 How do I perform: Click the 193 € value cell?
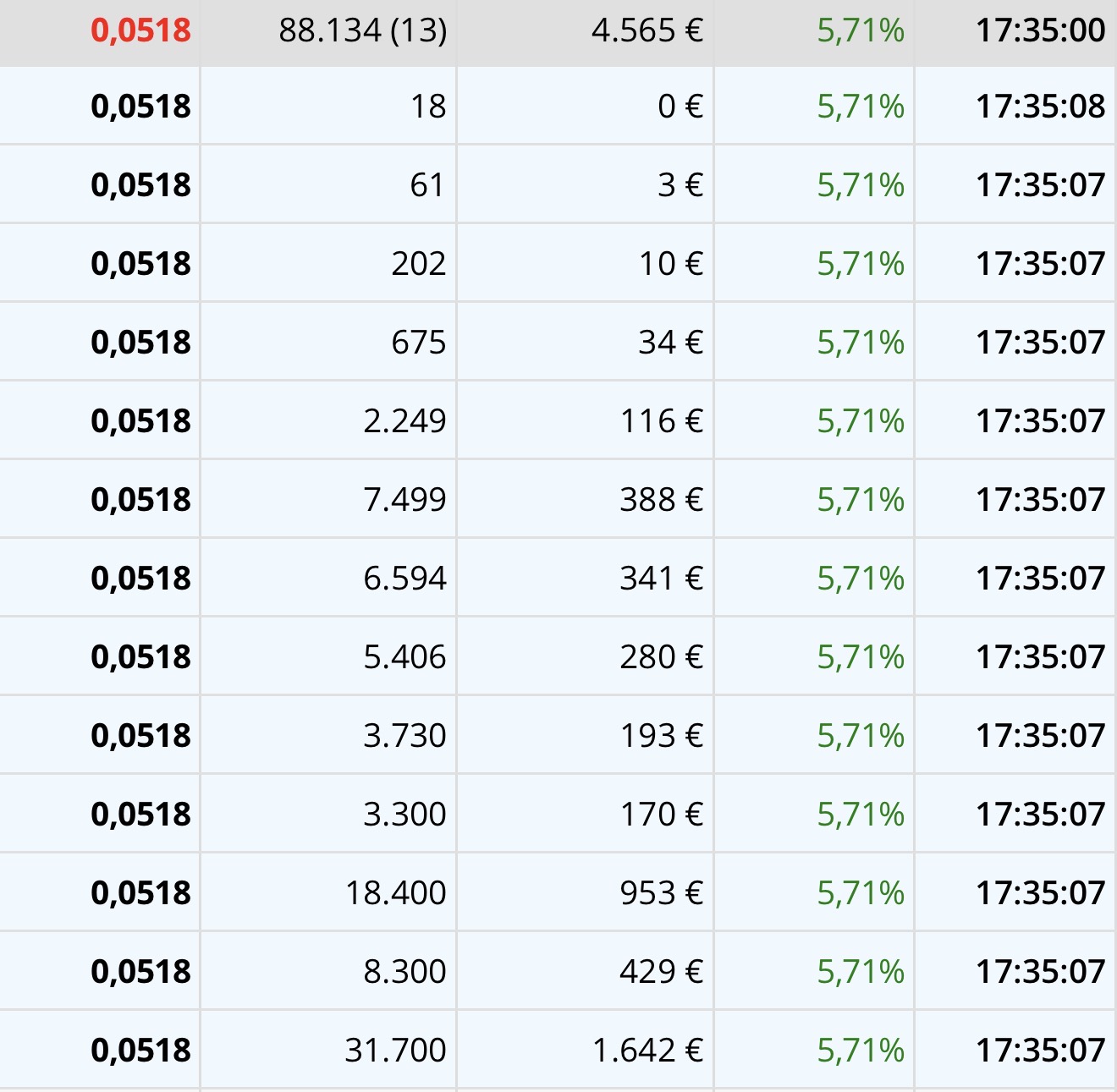coord(662,736)
